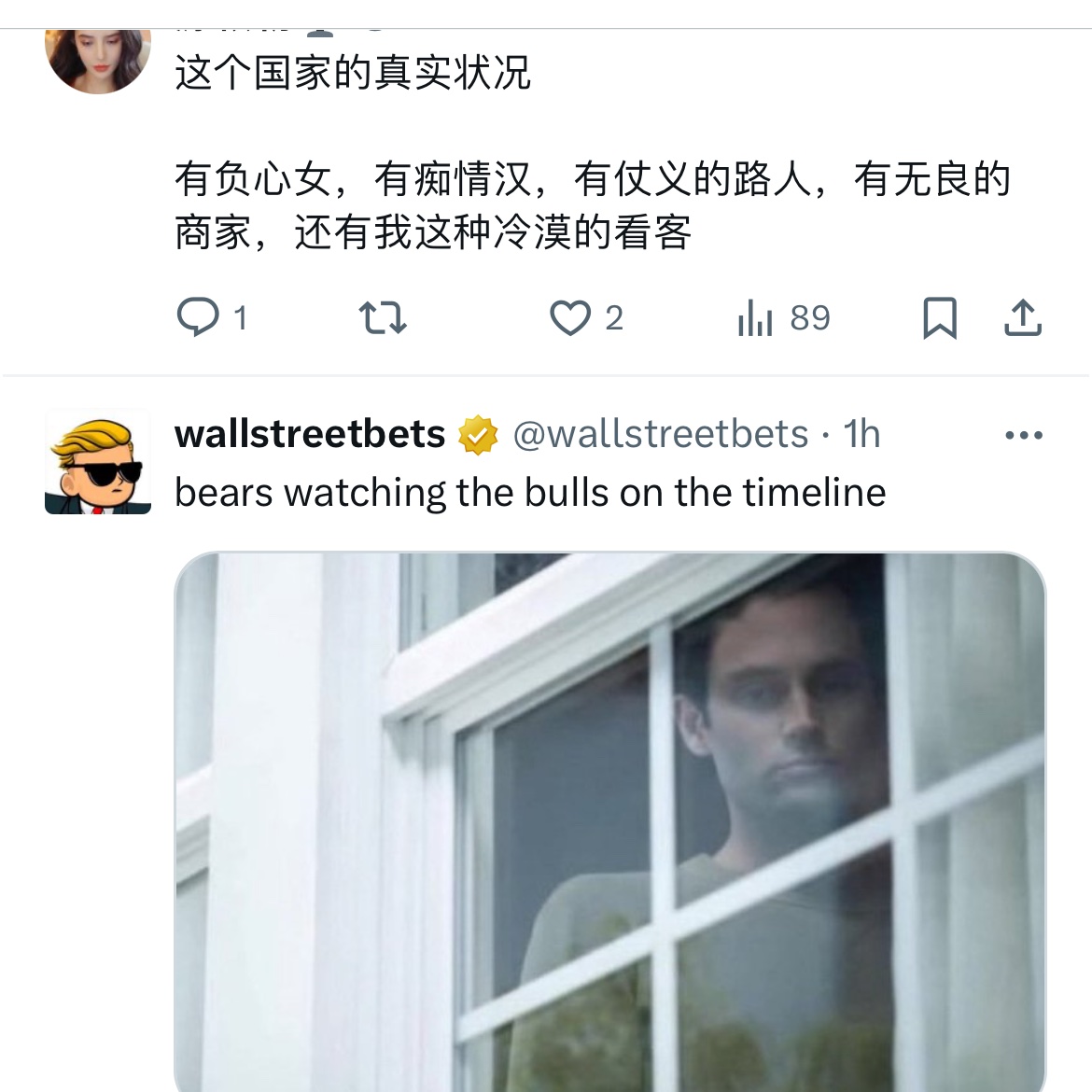Tap the gold verified badge
Viewport: 1092px width, 1092px height.
478,435
